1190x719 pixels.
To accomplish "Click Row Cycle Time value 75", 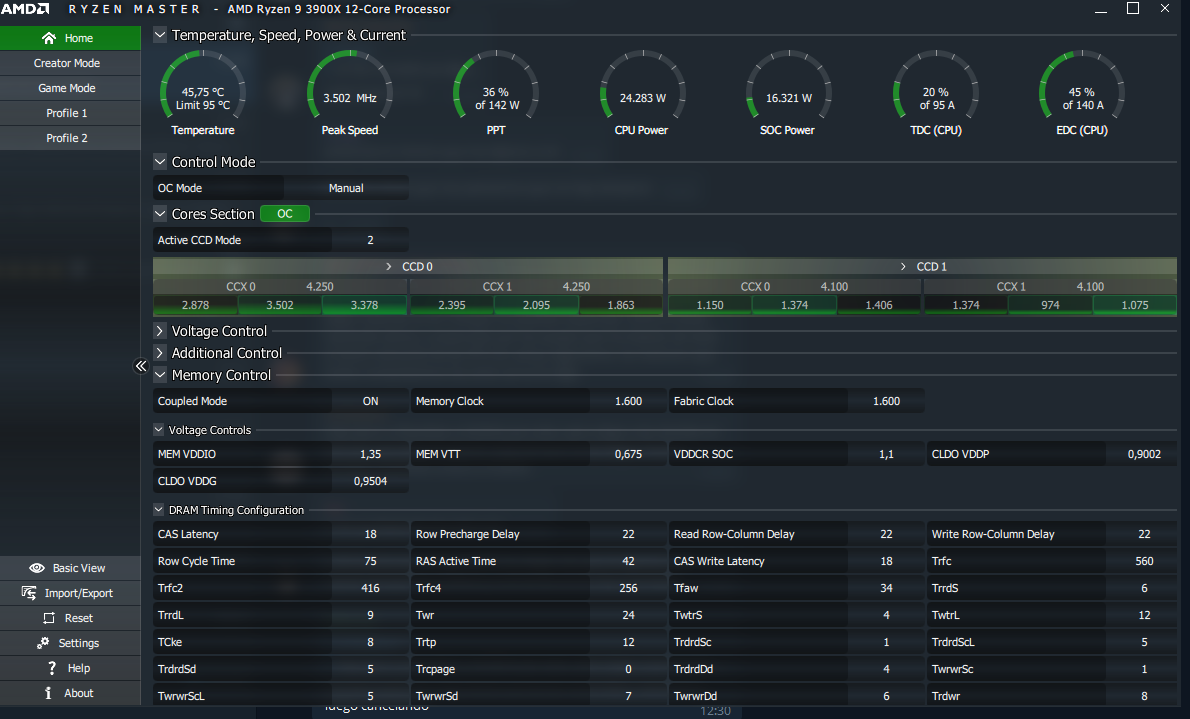I will [x=370, y=561].
